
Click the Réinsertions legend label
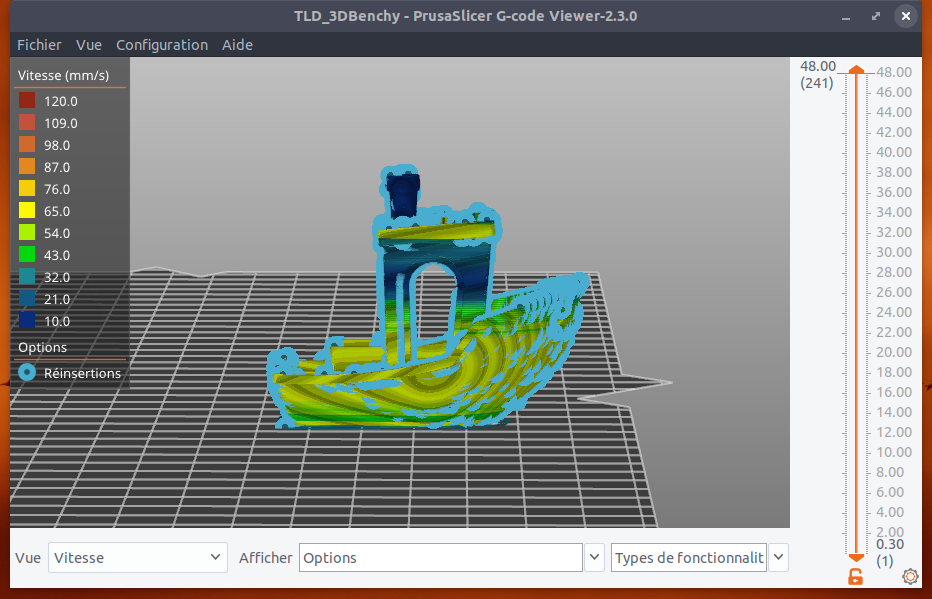pyautogui.click(x=82, y=373)
